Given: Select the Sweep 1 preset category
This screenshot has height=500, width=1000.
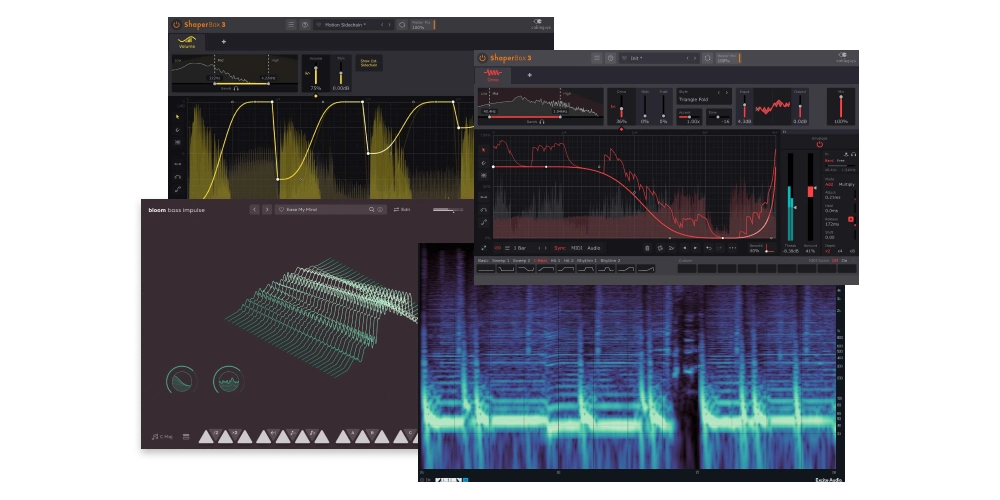Looking at the screenshot, I should coord(501,261).
